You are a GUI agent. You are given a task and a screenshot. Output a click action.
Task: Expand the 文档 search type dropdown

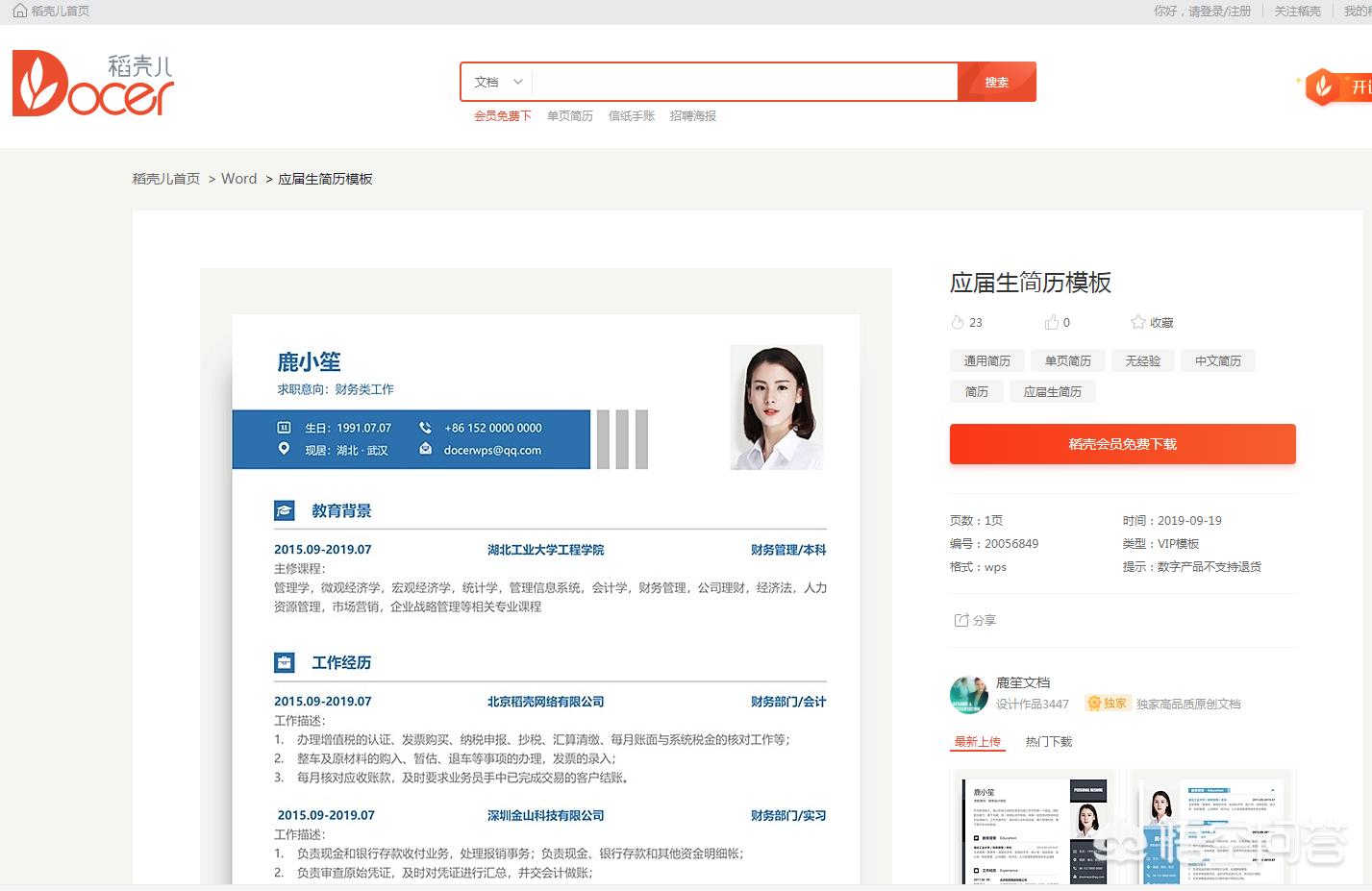click(x=498, y=82)
